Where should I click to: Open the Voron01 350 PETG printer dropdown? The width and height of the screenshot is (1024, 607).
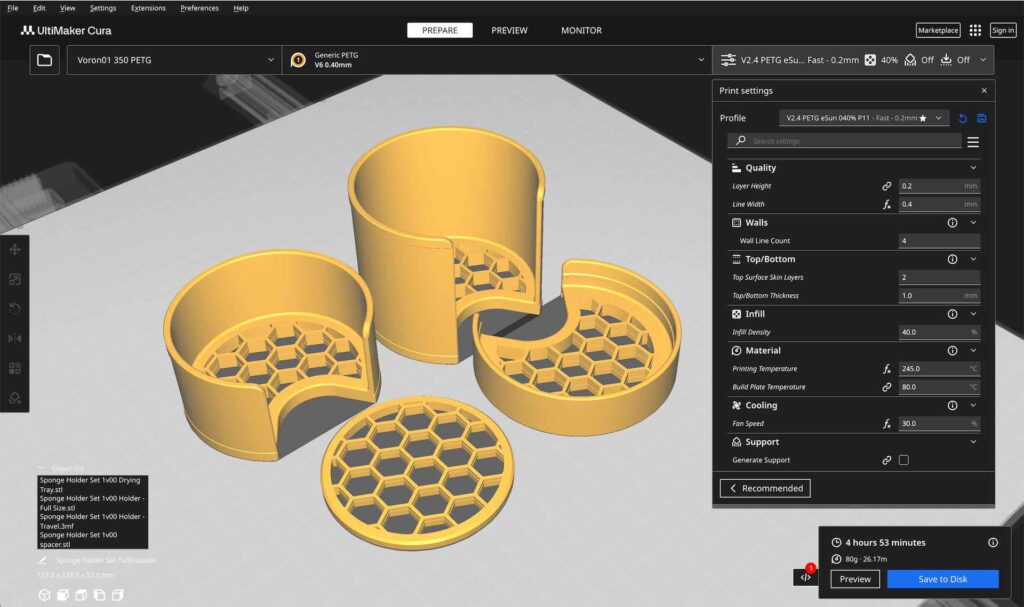pos(174,60)
